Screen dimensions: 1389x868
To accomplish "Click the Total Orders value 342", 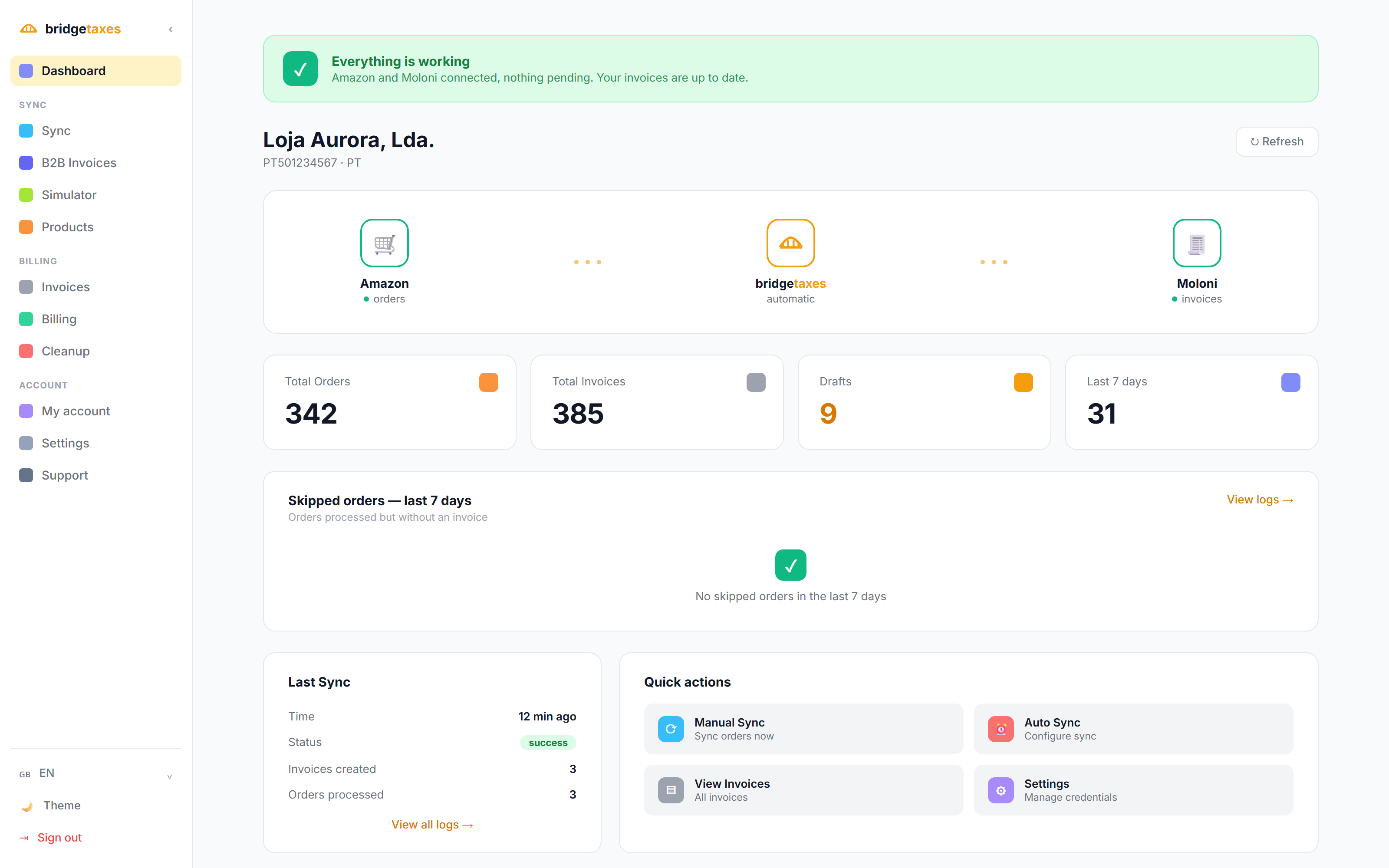I will 311,414.
